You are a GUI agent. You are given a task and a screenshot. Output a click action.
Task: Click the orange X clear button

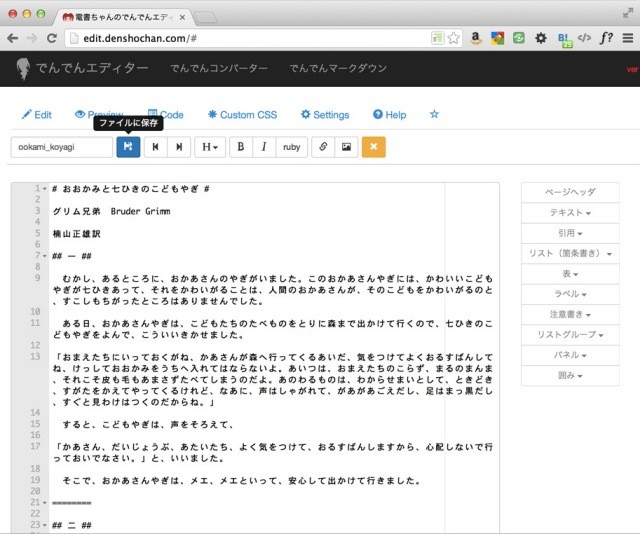(x=373, y=147)
